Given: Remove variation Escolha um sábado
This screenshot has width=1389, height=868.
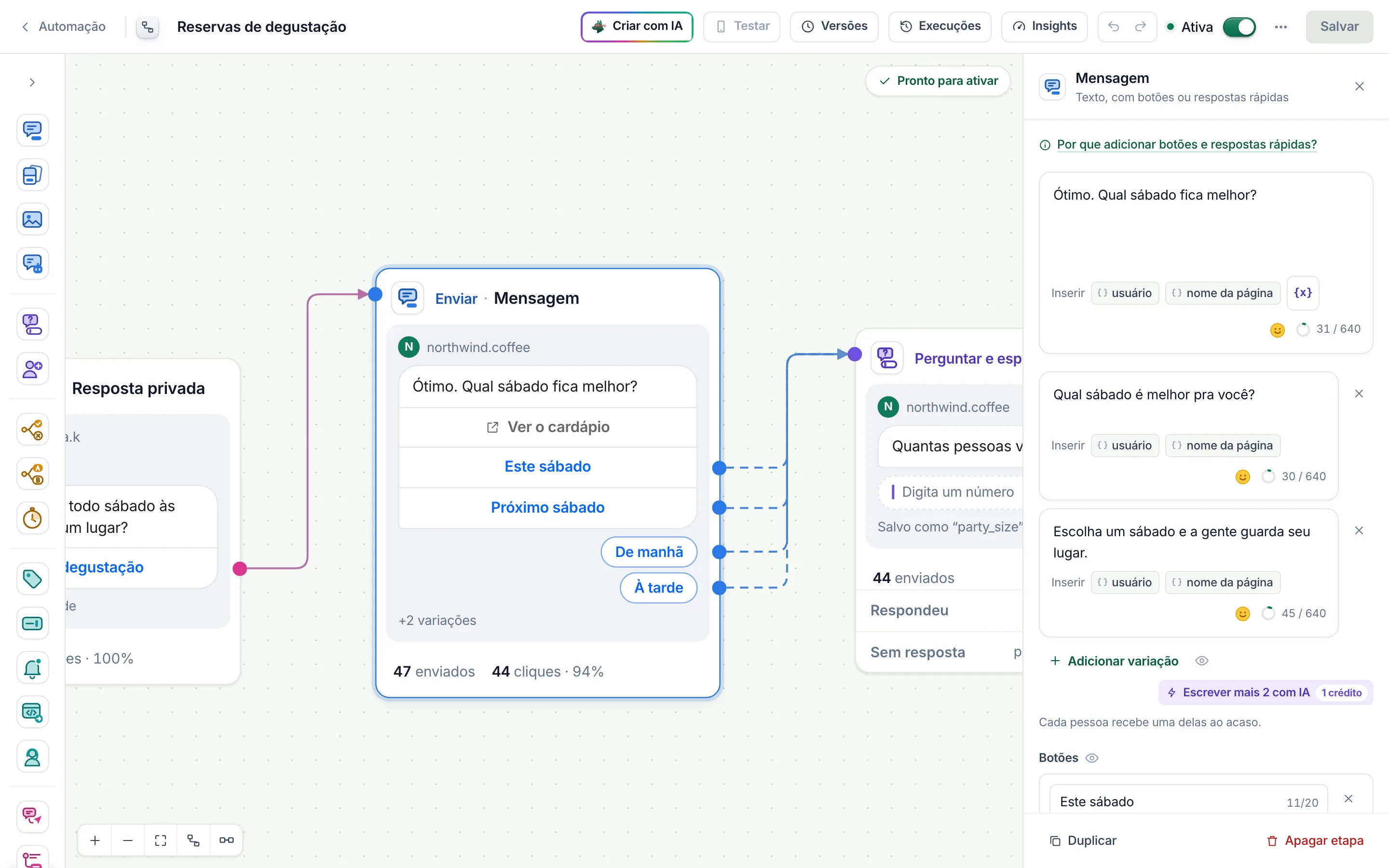Looking at the screenshot, I should tap(1359, 530).
